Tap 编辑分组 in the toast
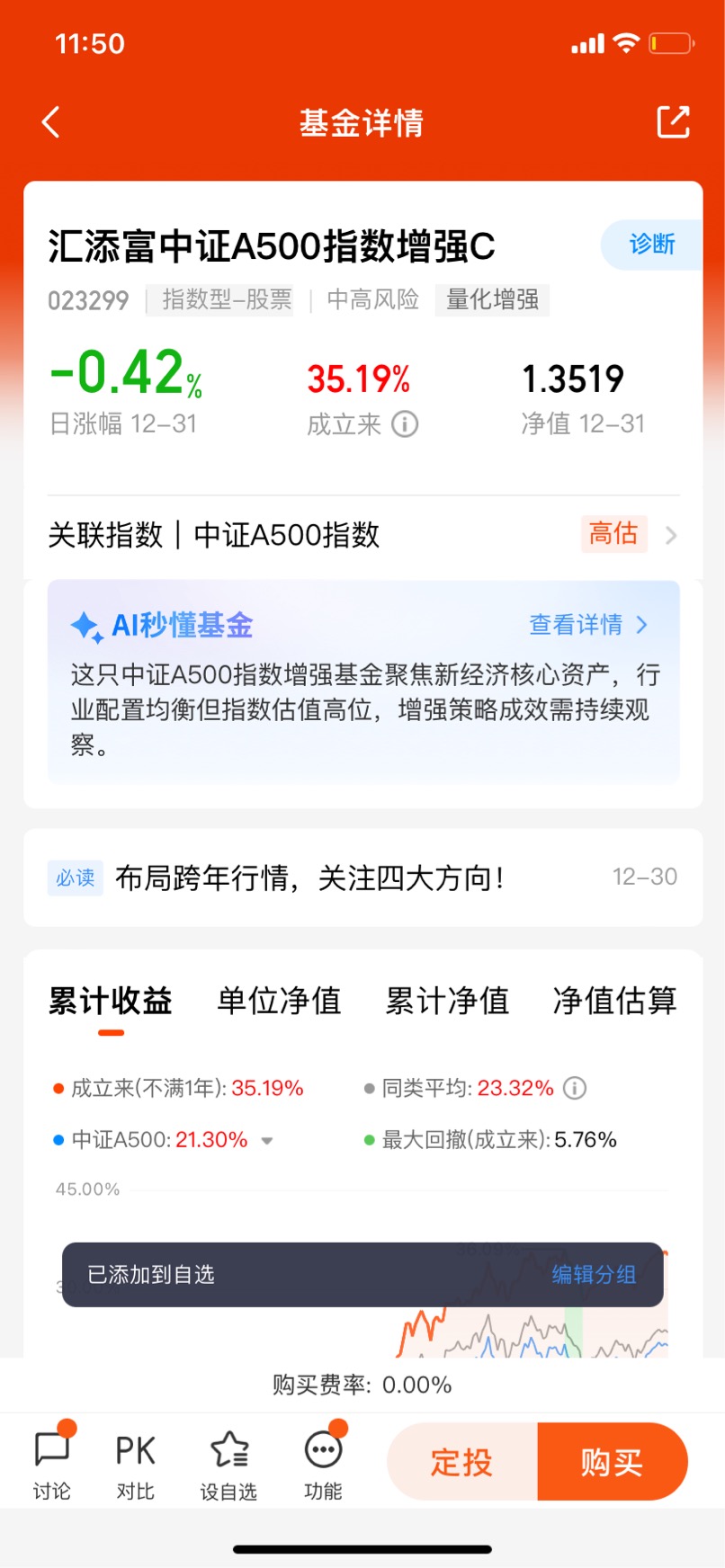Viewport: 725px width, 1568px height. 594,1275
